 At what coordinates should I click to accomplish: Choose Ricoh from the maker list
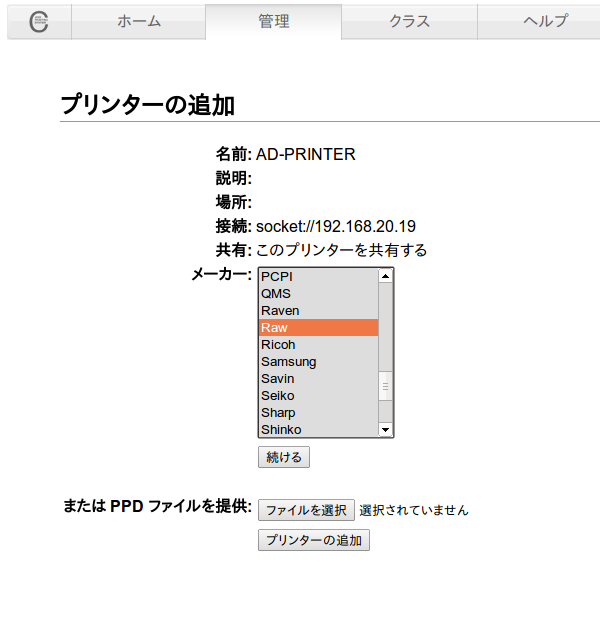pyautogui.click(x=317, y=345)
